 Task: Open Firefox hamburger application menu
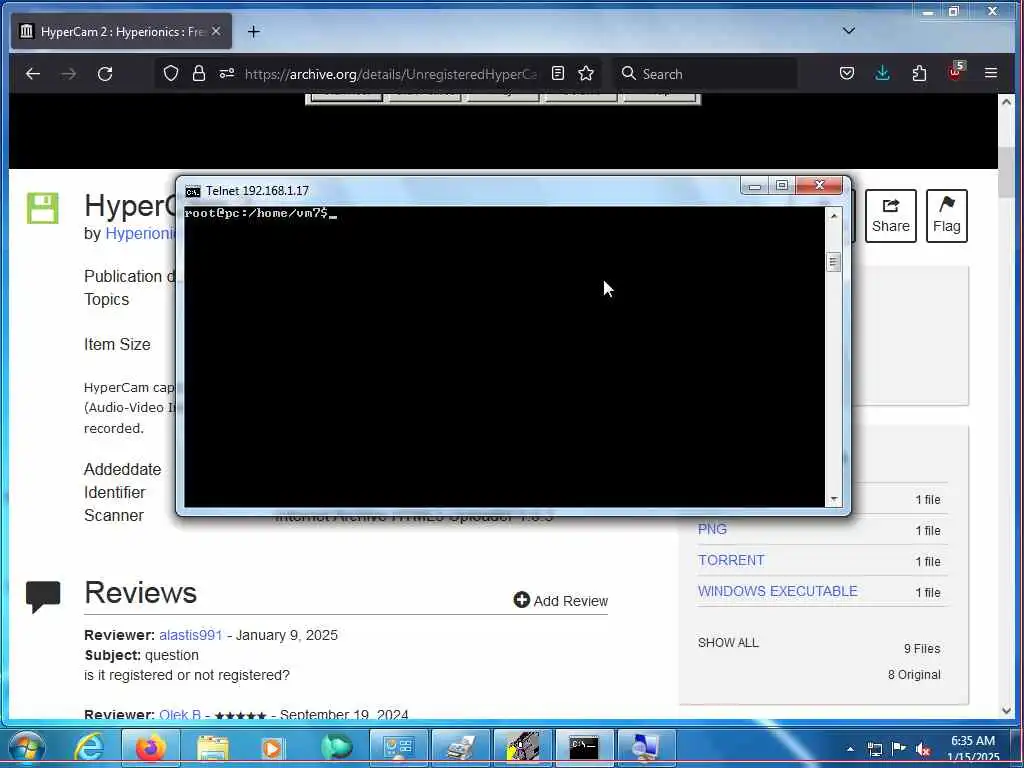click(991, 73)
